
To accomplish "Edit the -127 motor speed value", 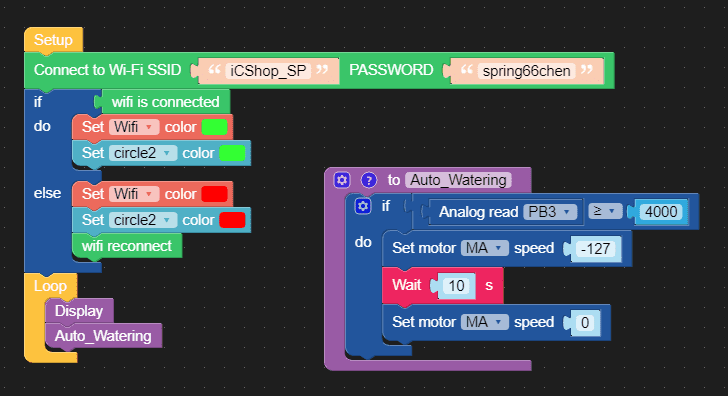I will click(x=595, y=249).
